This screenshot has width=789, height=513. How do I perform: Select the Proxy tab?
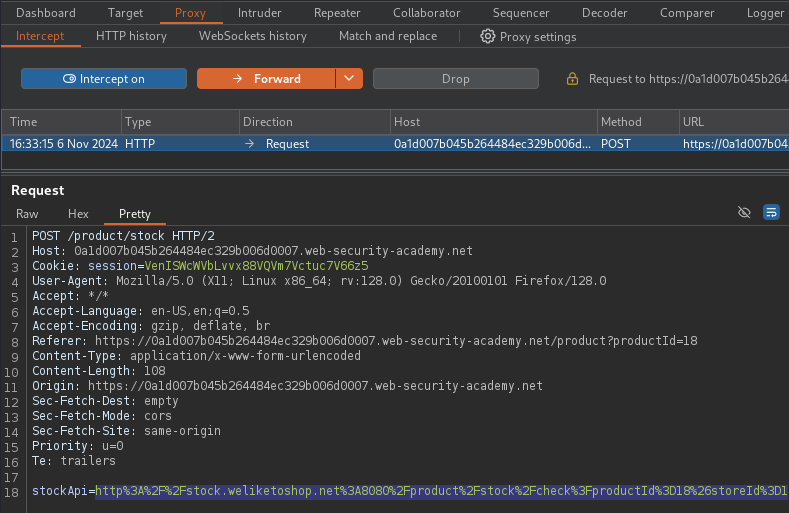(x=190, y=13)
